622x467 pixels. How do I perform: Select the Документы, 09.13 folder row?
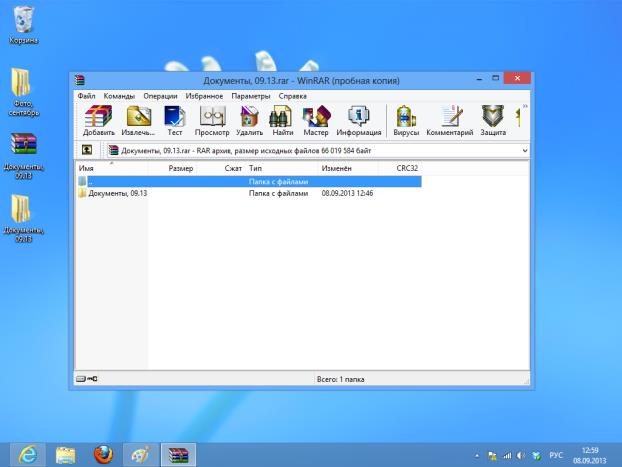[x=249, y=193]
